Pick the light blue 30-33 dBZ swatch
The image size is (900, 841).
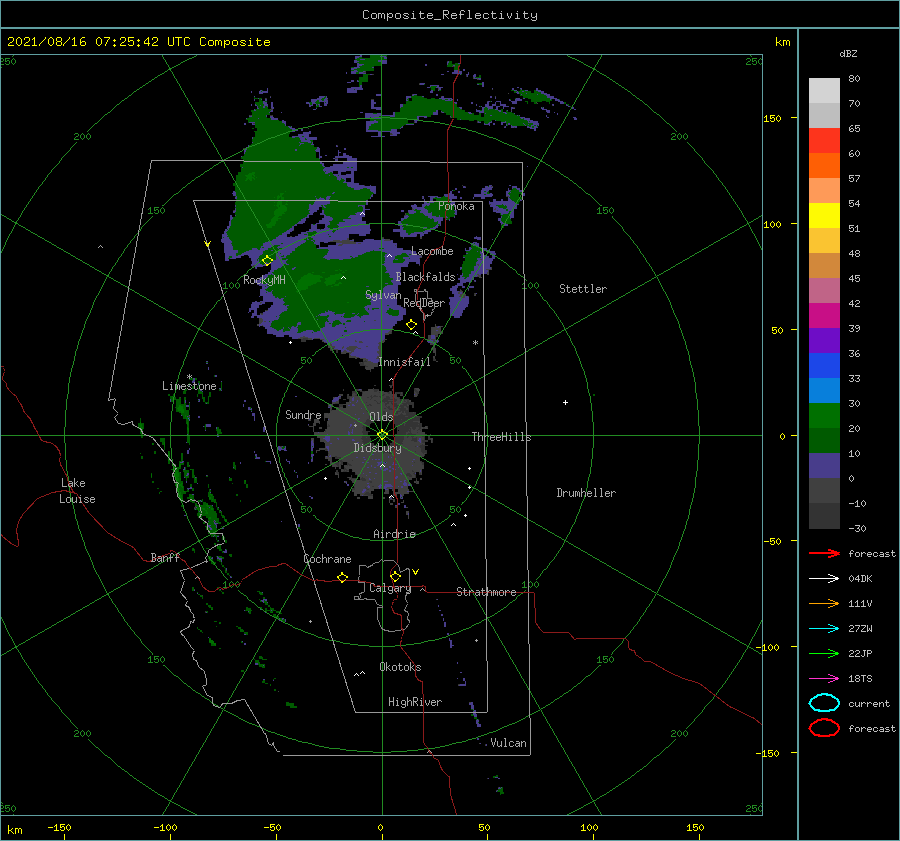[x=824, y=391]
